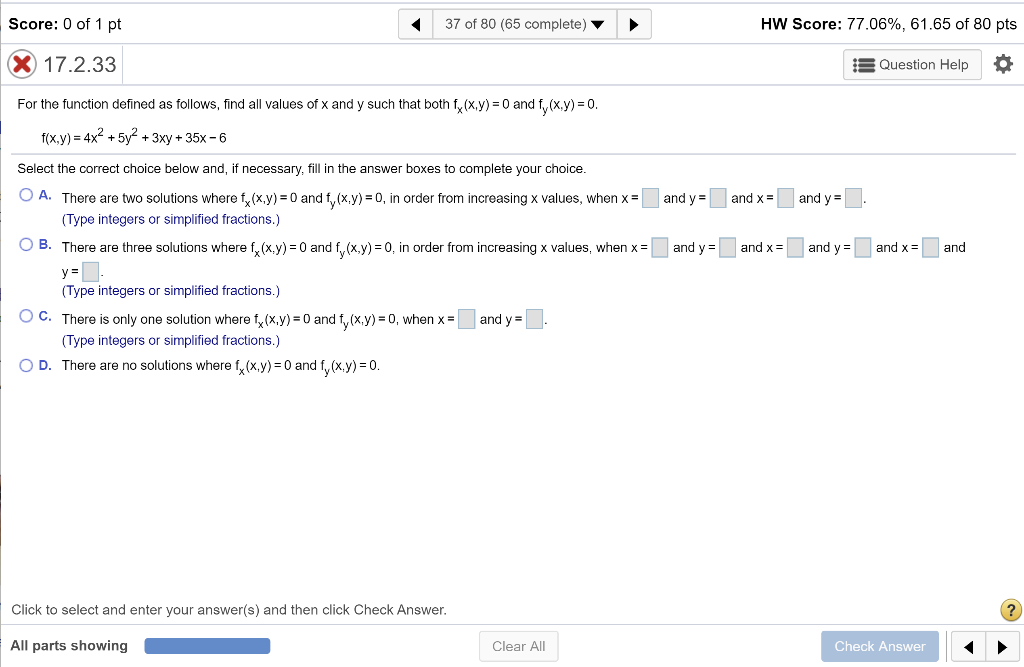Click second y answer box in option A
This screenshot has height=667, width=1024.
[853, 198]
